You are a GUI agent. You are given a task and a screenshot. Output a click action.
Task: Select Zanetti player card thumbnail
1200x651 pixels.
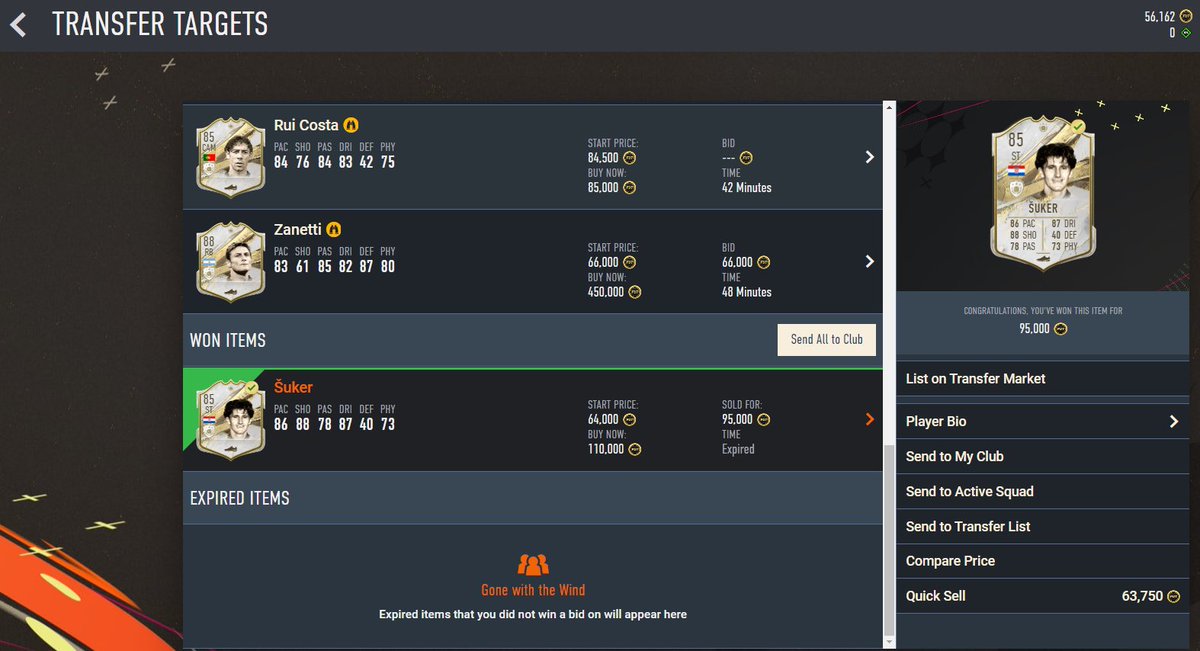coord(231,261)
